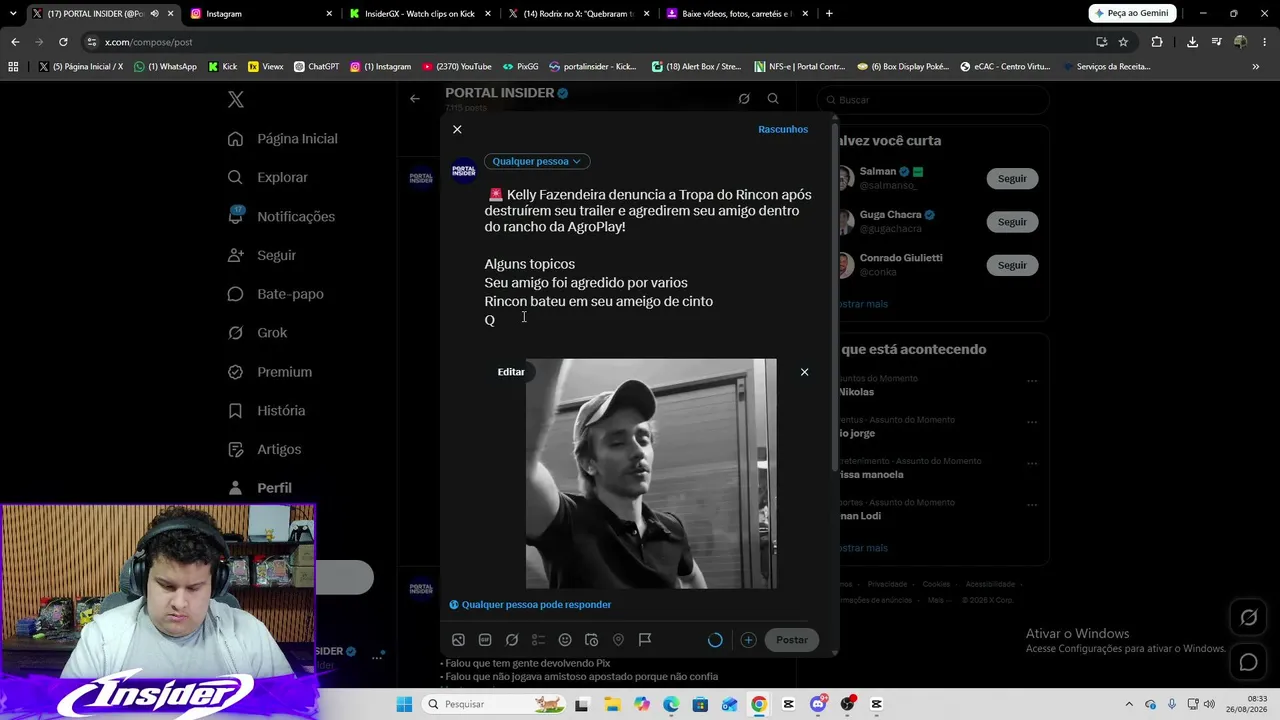
Task: Open Perfil in sidebar
Action: [260, 488]
